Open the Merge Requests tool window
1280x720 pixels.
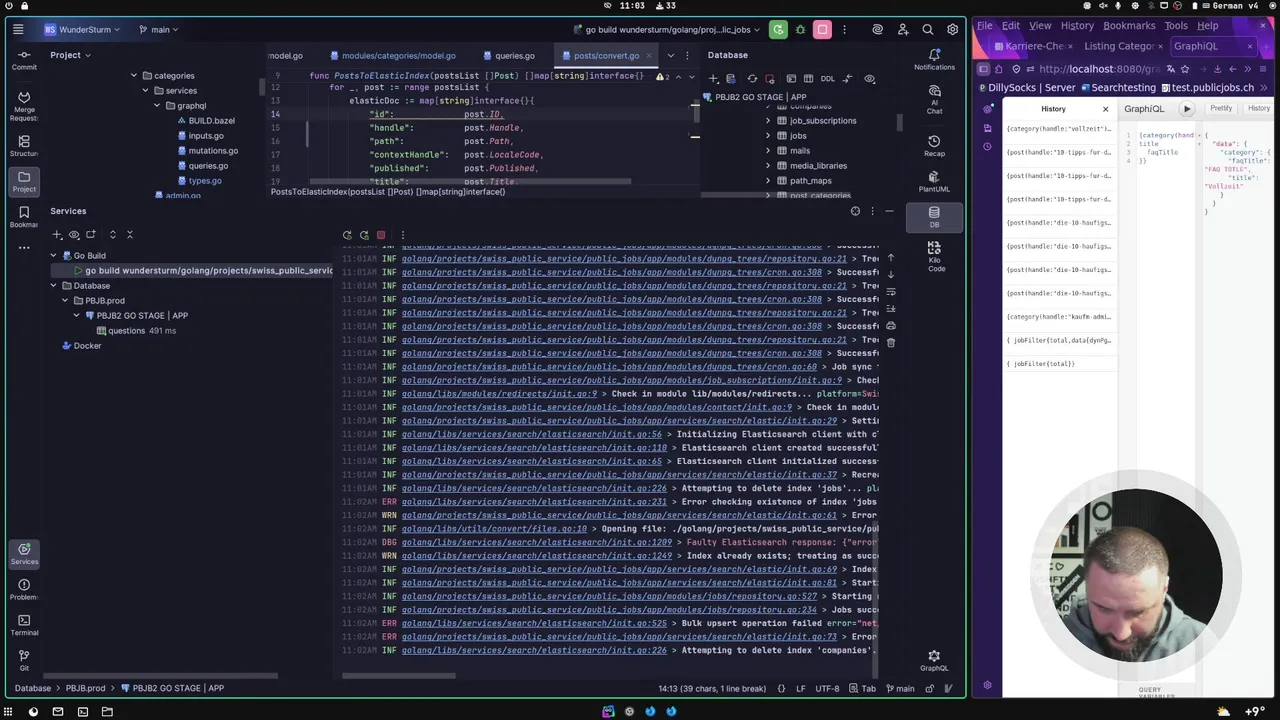[x=24, y=105]
